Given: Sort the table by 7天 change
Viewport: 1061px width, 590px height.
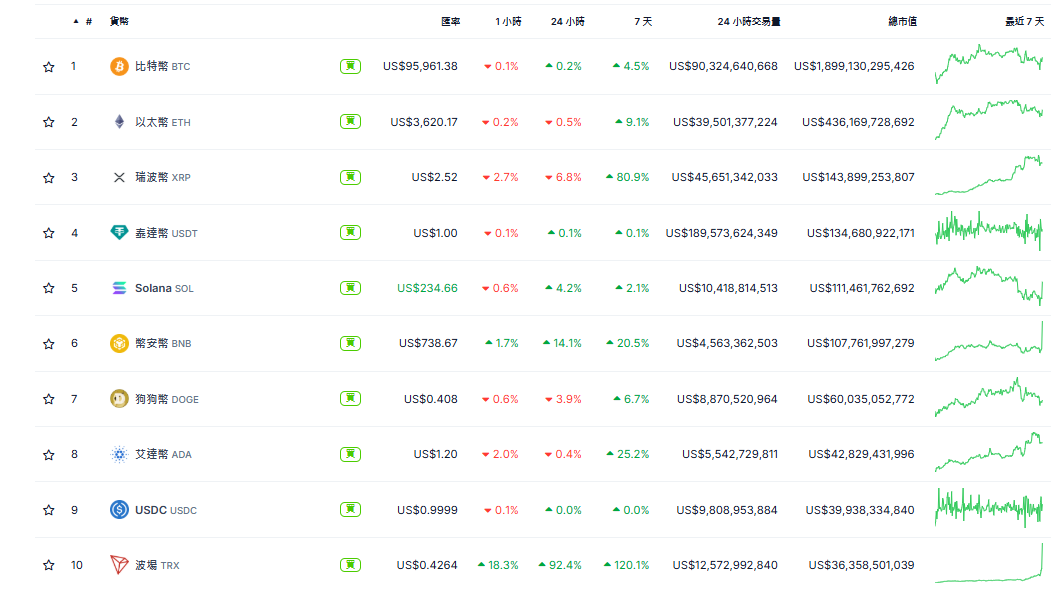Looking at the screenshot, I should (641, 19).
